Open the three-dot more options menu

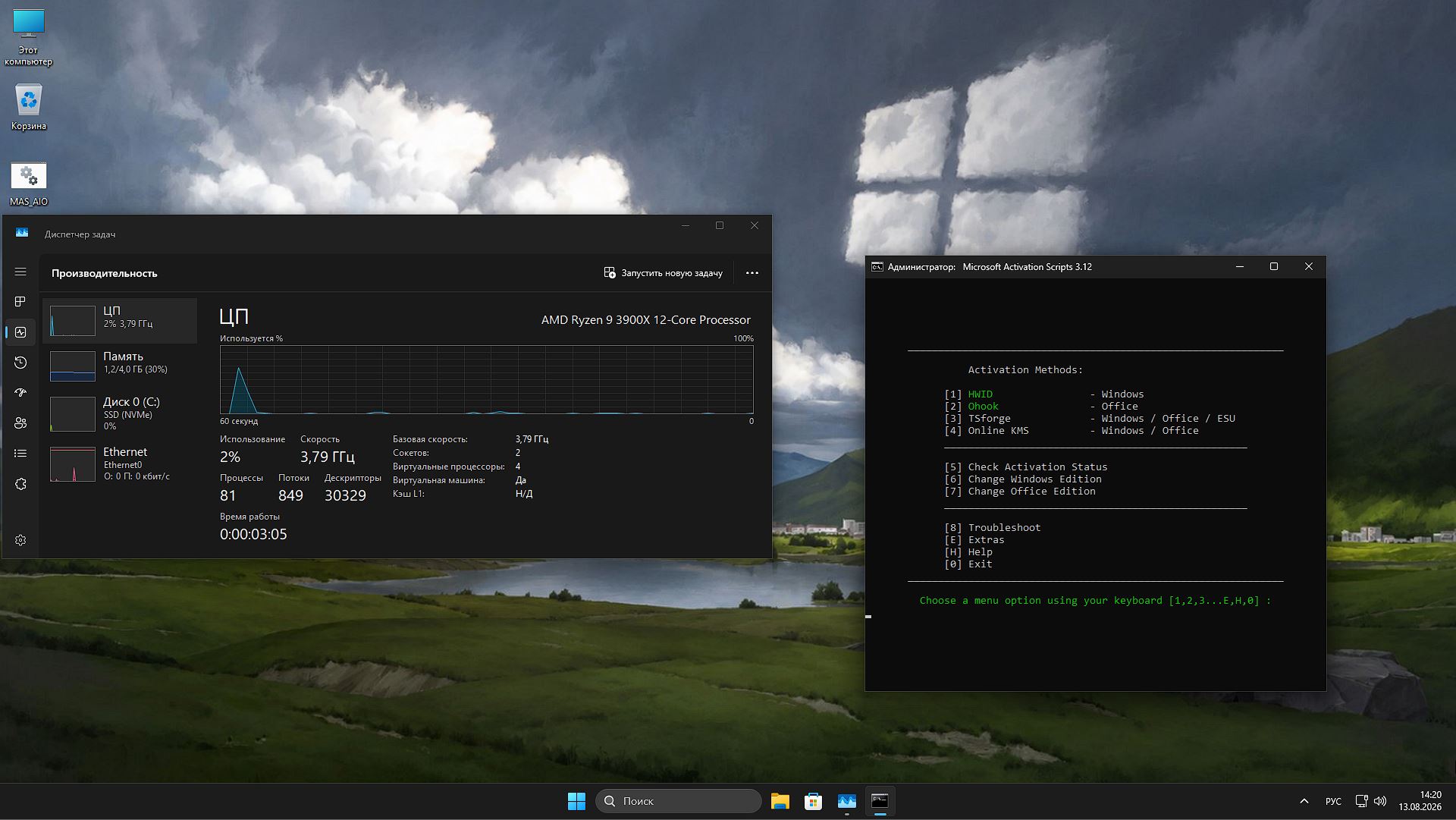(752, 273)
